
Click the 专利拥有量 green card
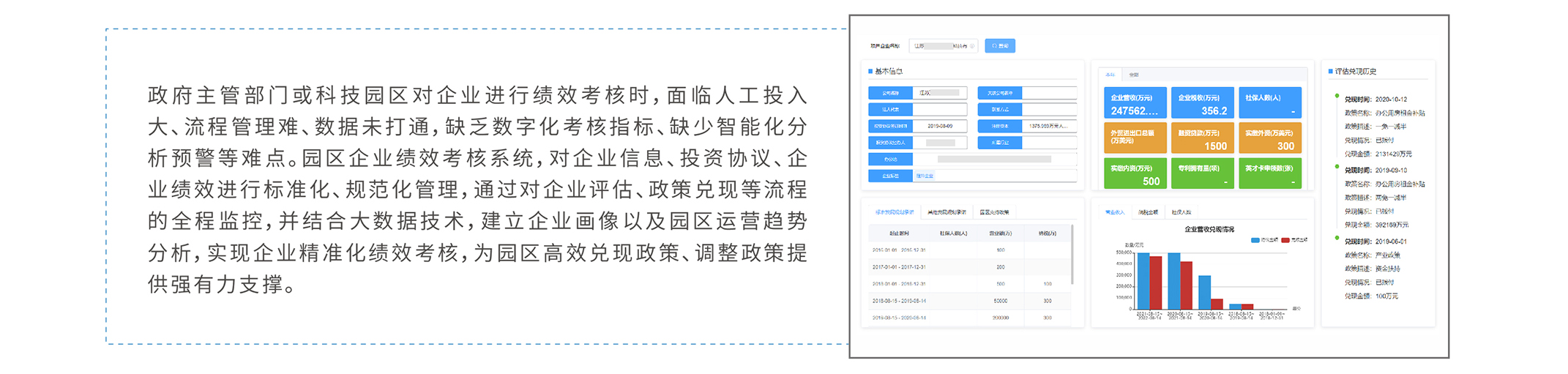[1202, 174]
